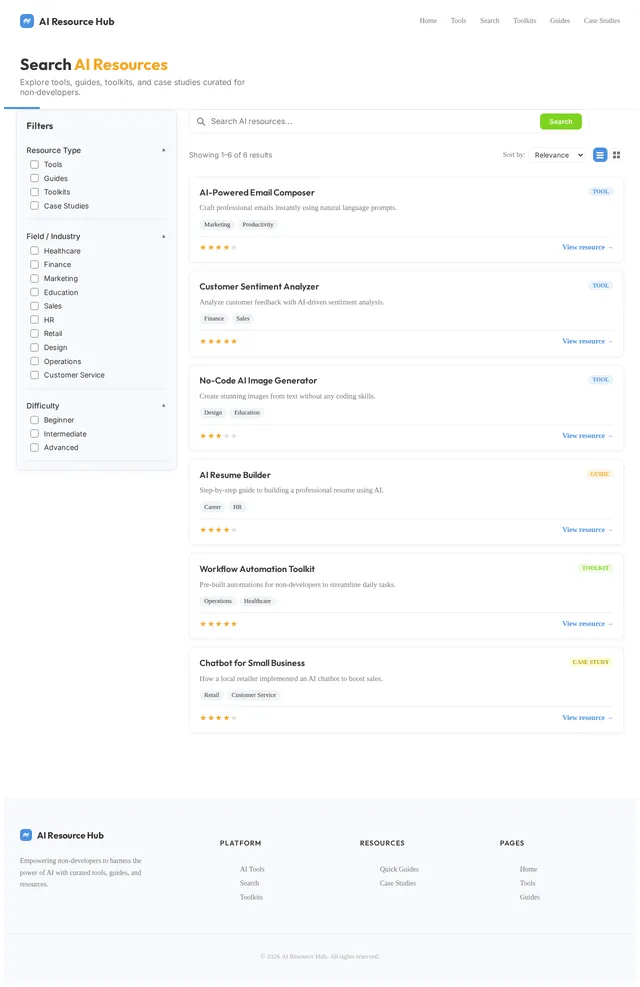Switch to grid view layout icon
The width and height of the screenshot is (640, 987).
tap(616, 155)
